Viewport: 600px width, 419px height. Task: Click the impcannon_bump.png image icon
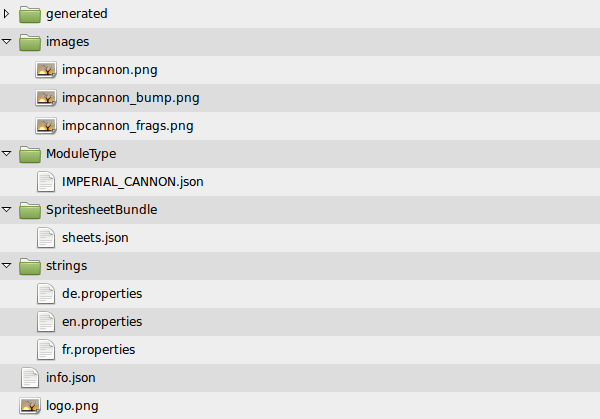coord(46,98)
